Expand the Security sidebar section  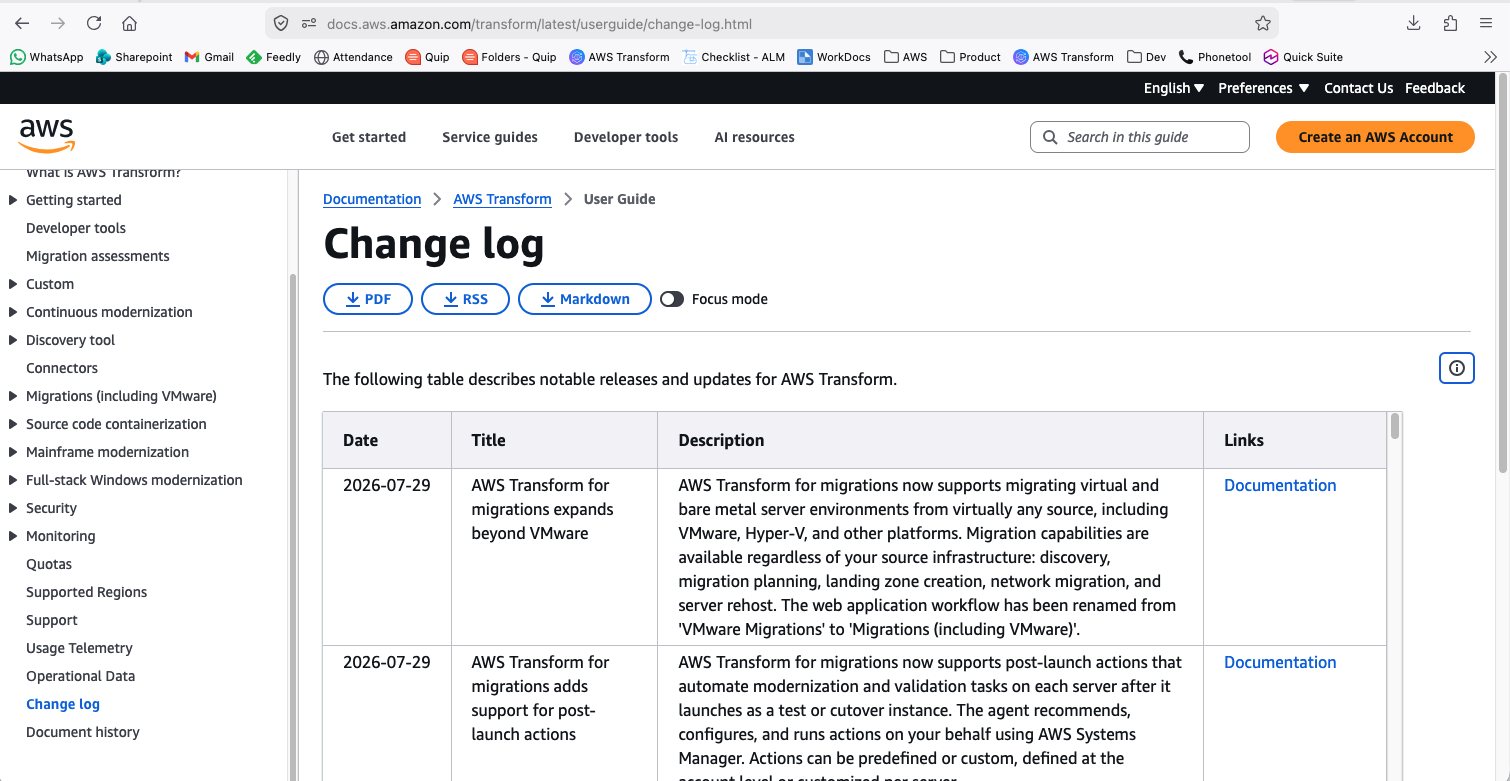(x=13, y=508)
